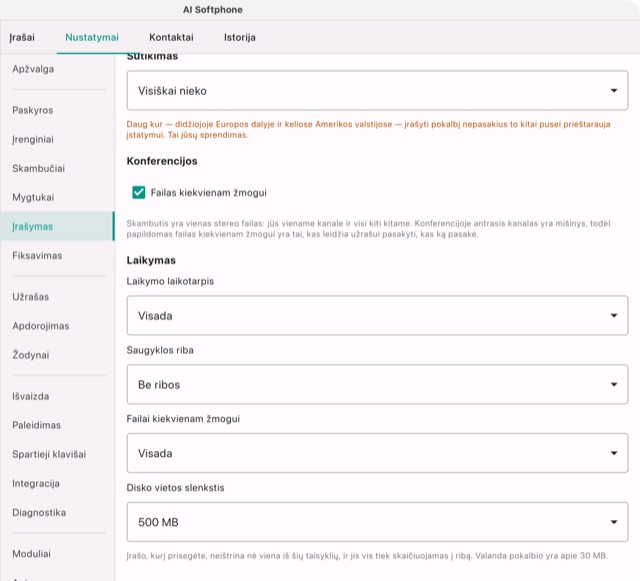Image resolution: width=640 pixels, height=581 pixels.
Task: Click the note about 30 MB per hour
Action: pyautogui.click(x=367, y=556)
